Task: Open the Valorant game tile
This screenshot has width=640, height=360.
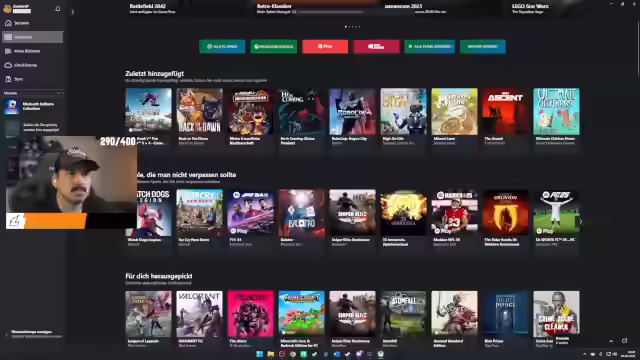Action: (x=200, y=319)
